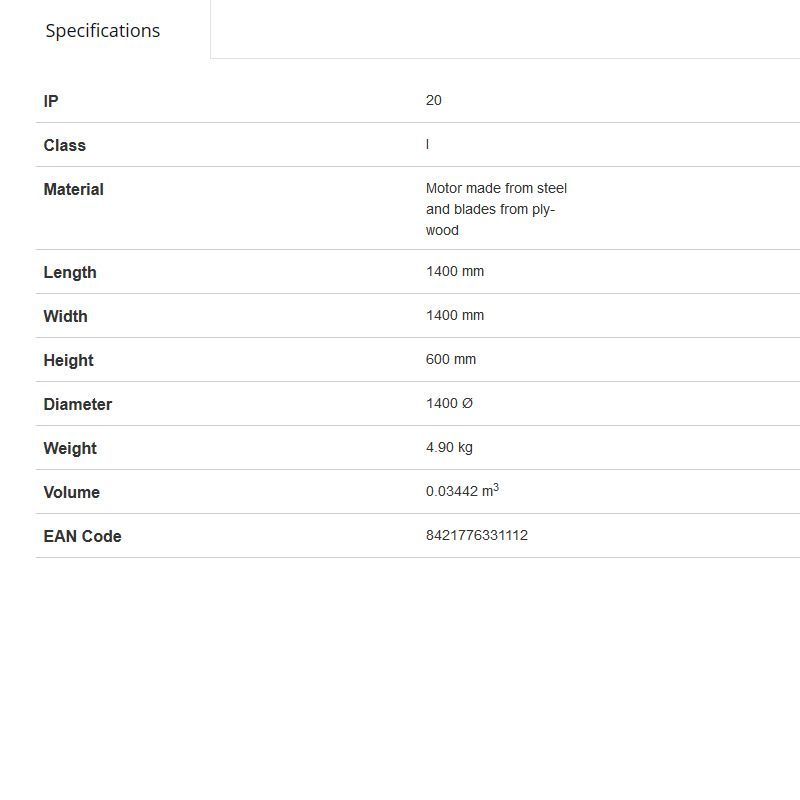Select the Height value 600 mm

tap(451, 359)
